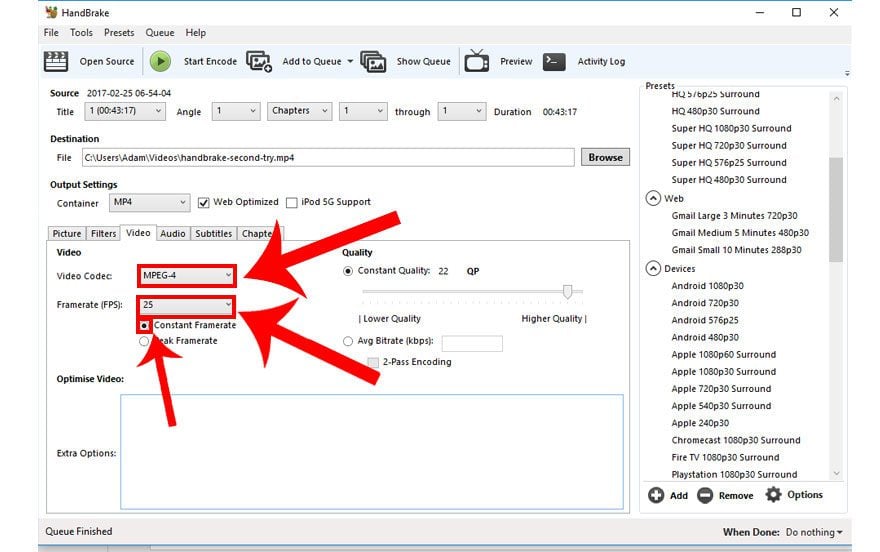Select the Peak Framerate radio button
This screenshot has width=880, height=552.
pos(144,341)
